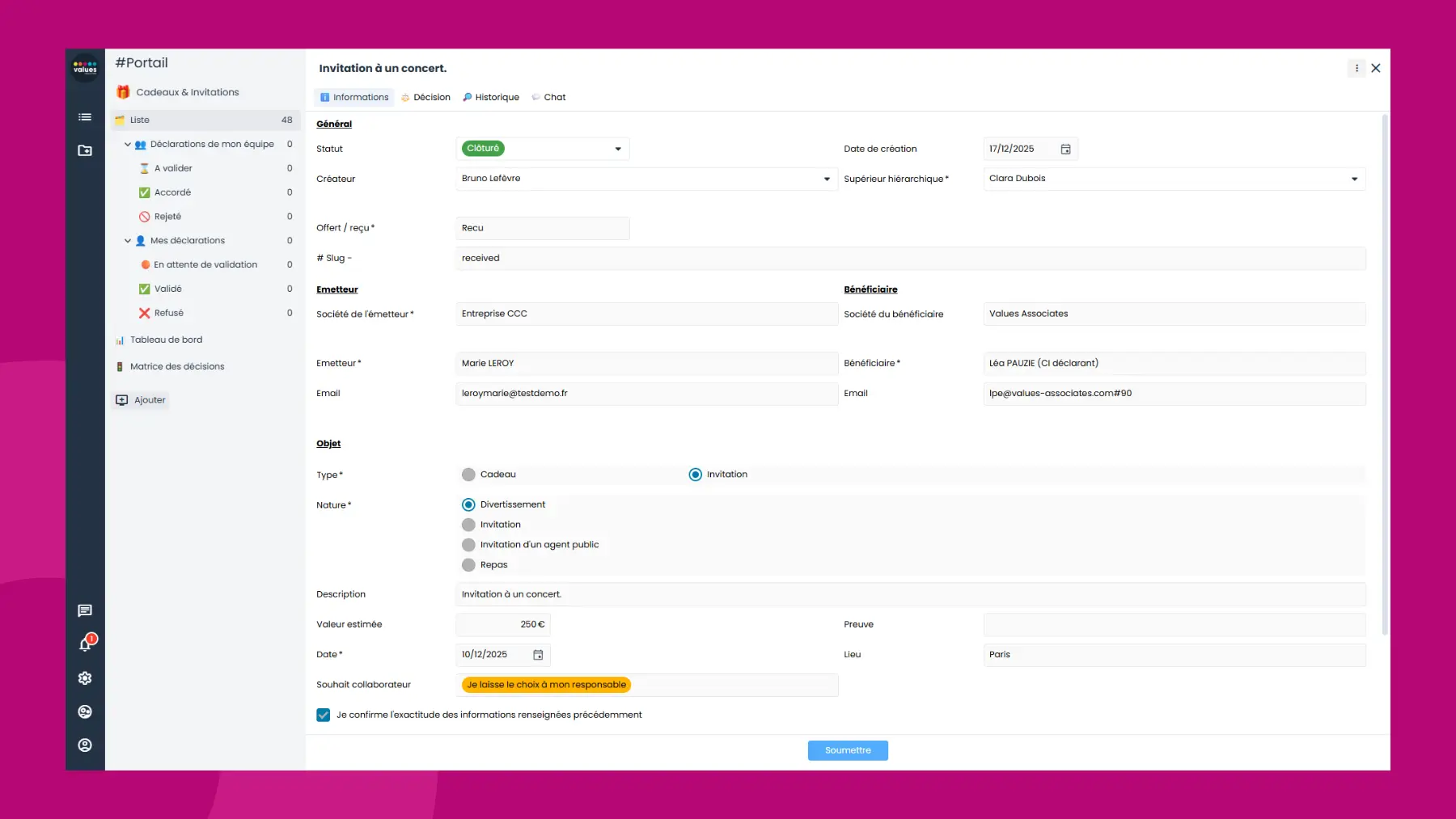Select the list view icon in the sidebar

click(84, 117)
